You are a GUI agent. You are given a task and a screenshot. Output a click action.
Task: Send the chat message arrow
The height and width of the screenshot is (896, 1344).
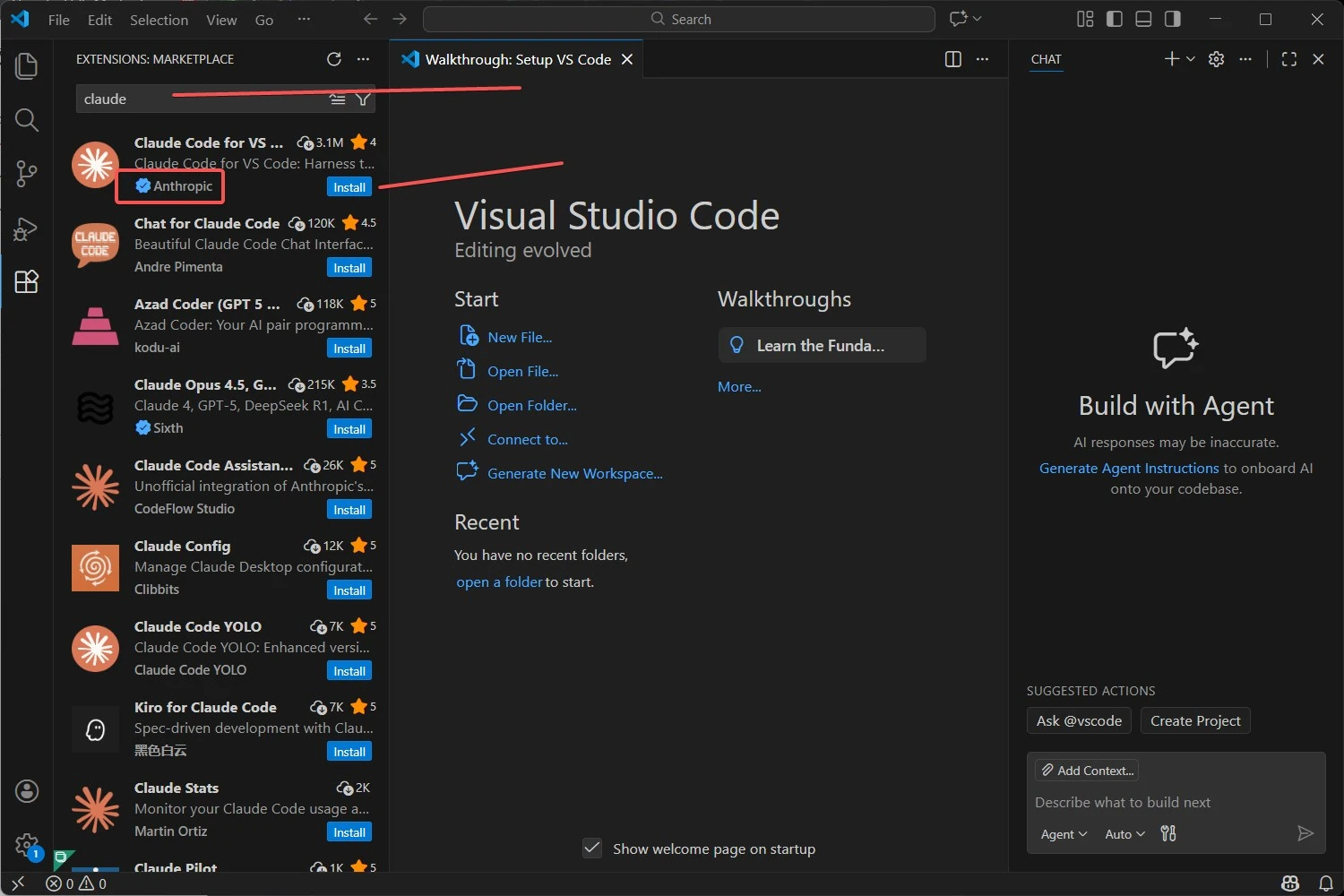pos(1305,834)
